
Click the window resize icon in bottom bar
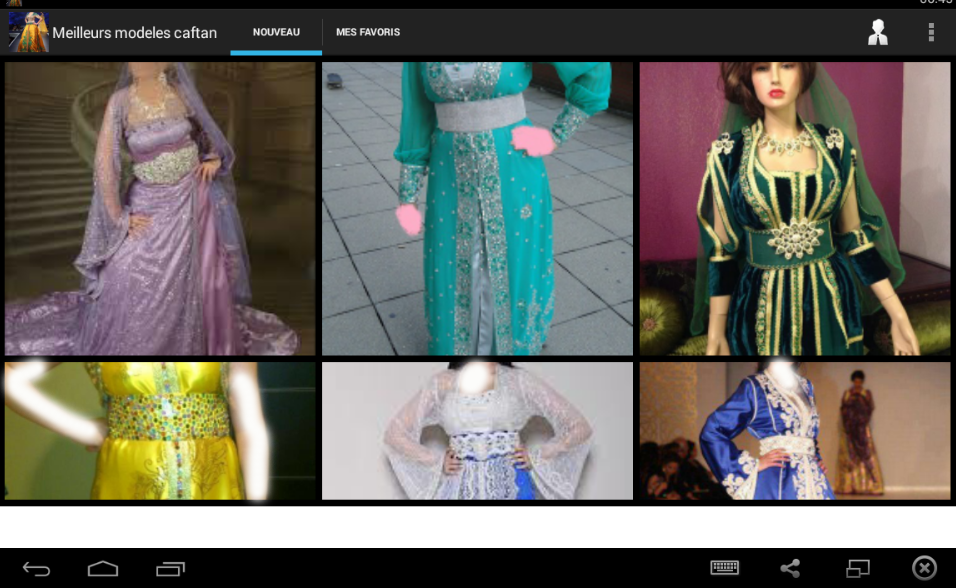point(857,568)
